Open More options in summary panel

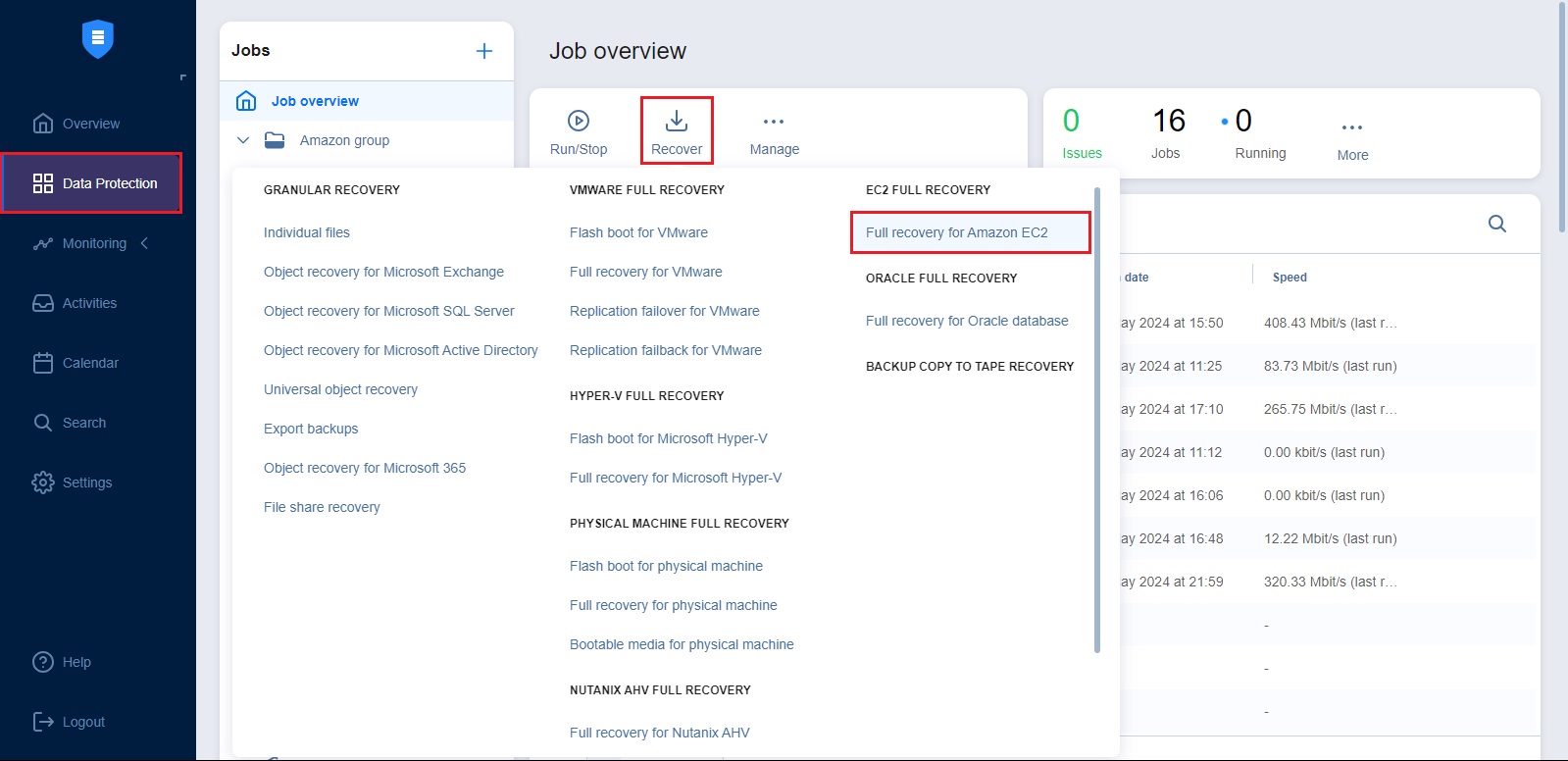coord(1352,128)
